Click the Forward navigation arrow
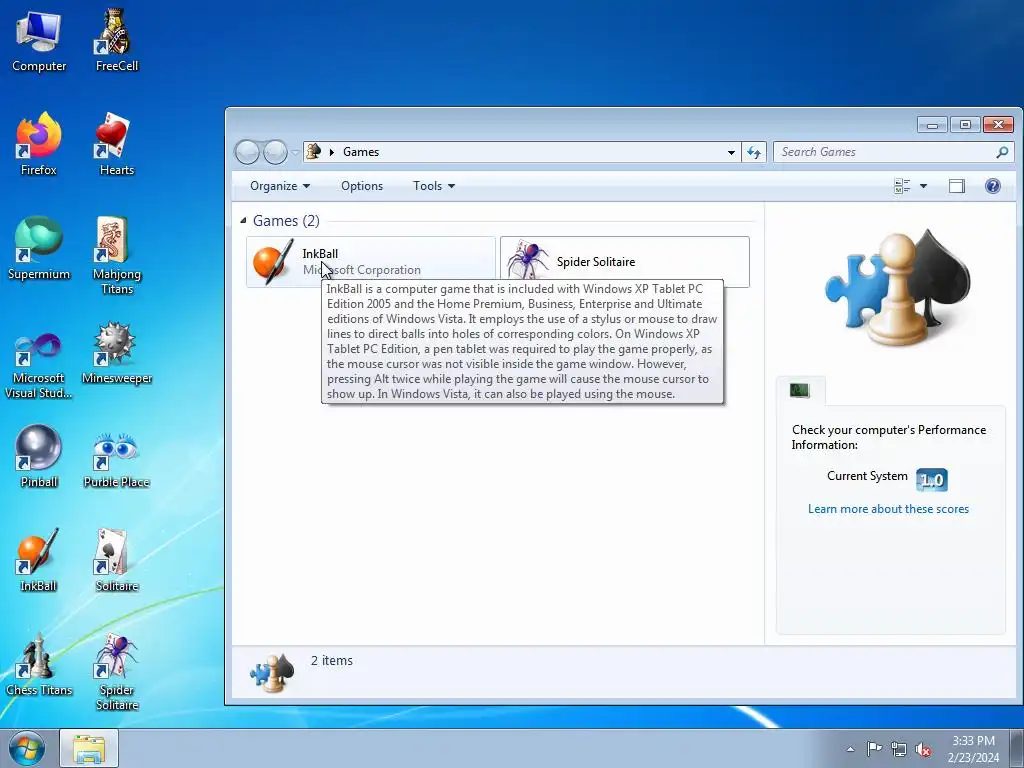The image size is (1024, 768). tap(275, 152)
